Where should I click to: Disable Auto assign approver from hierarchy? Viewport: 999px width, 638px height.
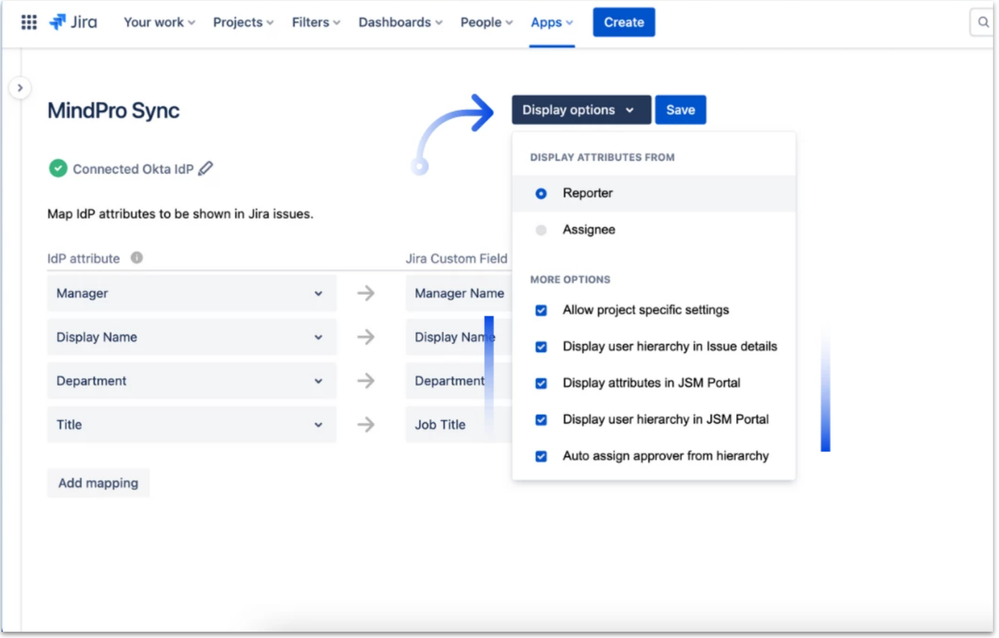pyautogui.click(x=541, y=456)
